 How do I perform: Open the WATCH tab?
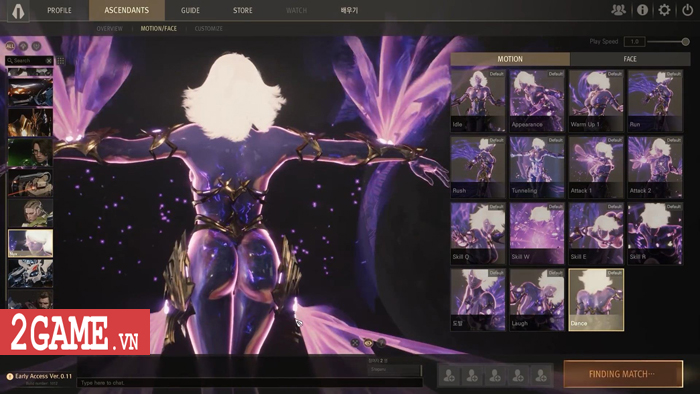point(296,10)
